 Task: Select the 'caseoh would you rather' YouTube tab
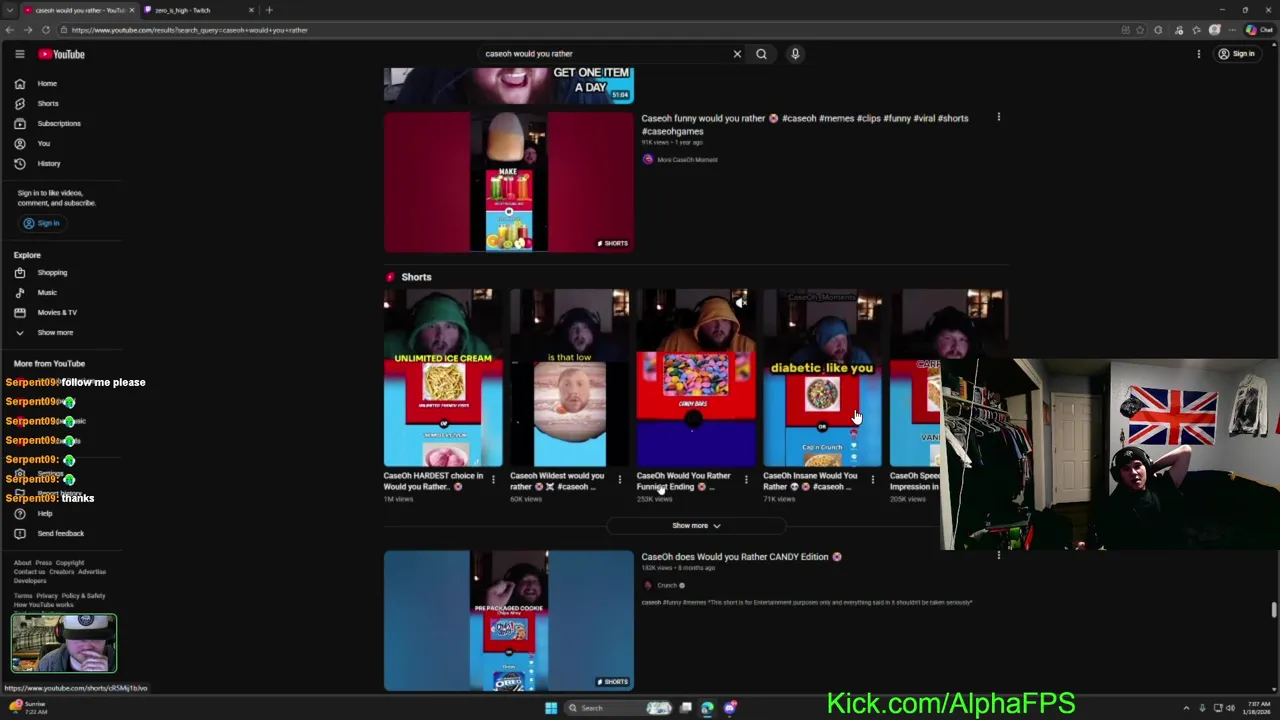coord(80,10)
